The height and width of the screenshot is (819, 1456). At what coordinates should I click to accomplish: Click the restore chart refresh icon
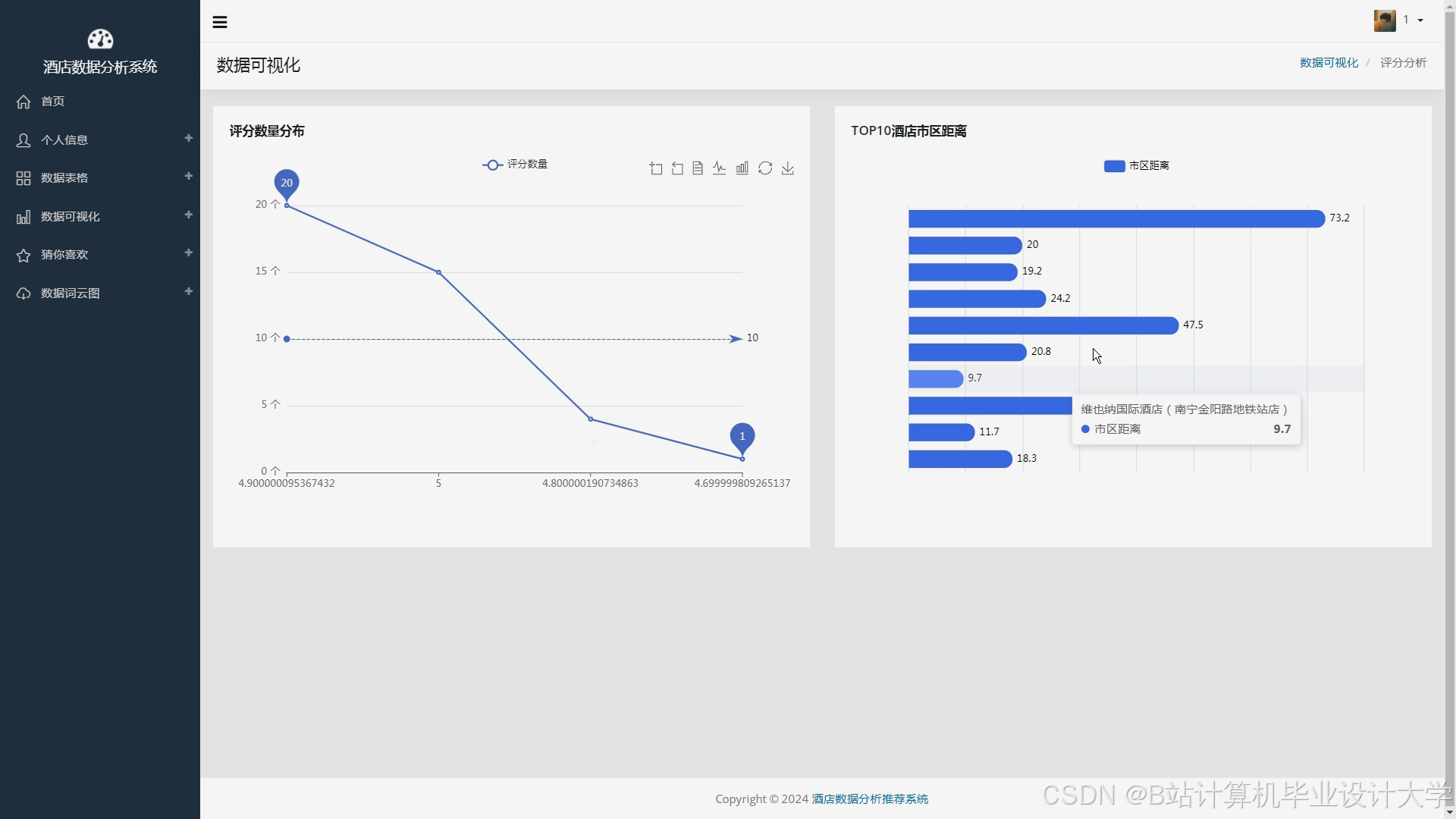(x=765, y=168)
